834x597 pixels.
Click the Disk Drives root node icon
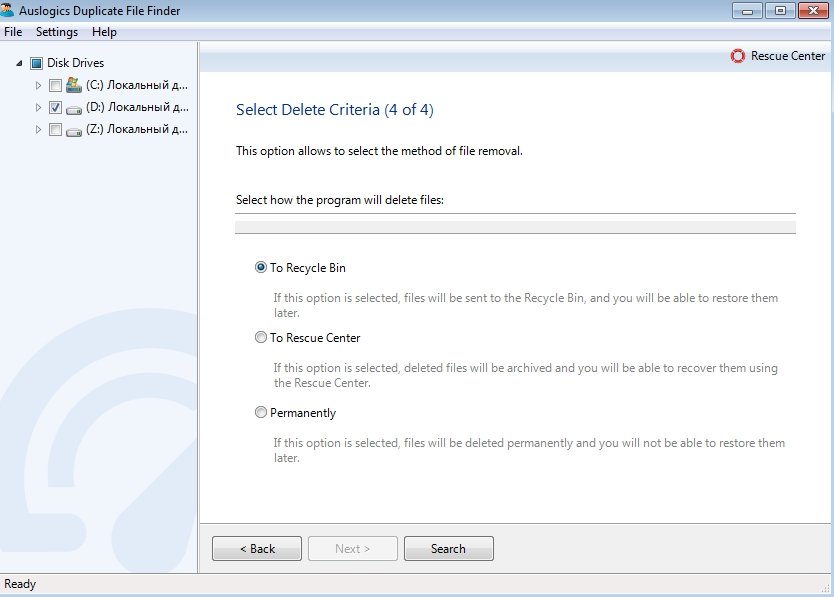(x=37, y=63)
